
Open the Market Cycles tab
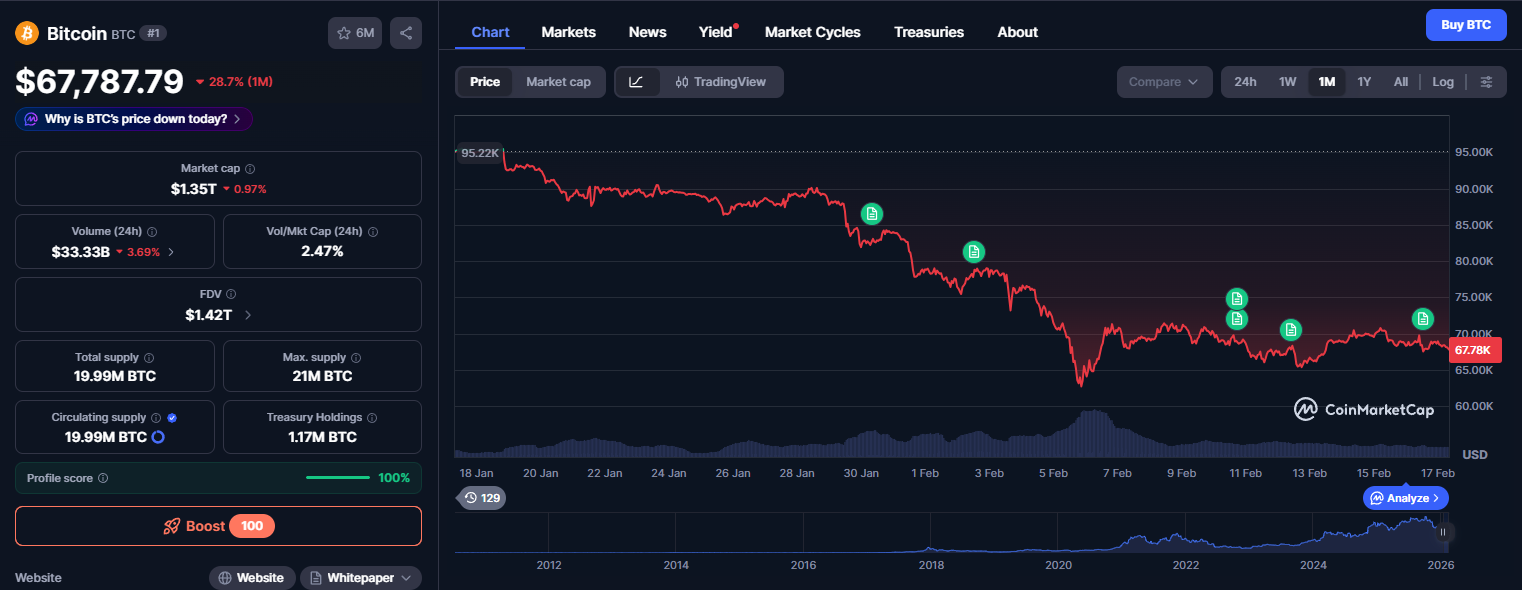tap(812, 32)
